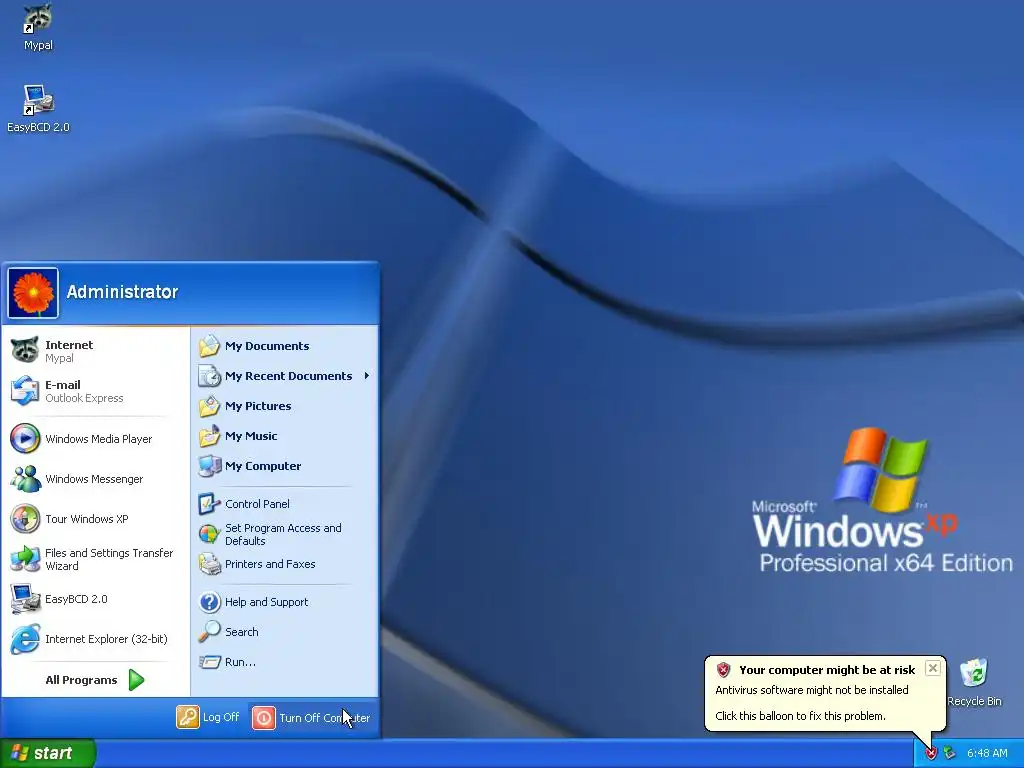This screenshot has width=1024, height=768.
Task: Close the security warning balloon
Action: [x=933, y=668]
